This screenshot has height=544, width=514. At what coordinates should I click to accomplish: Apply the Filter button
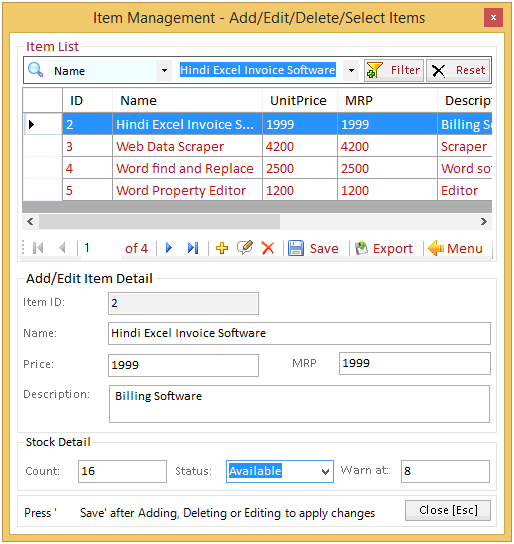click(x=394, y=70)
